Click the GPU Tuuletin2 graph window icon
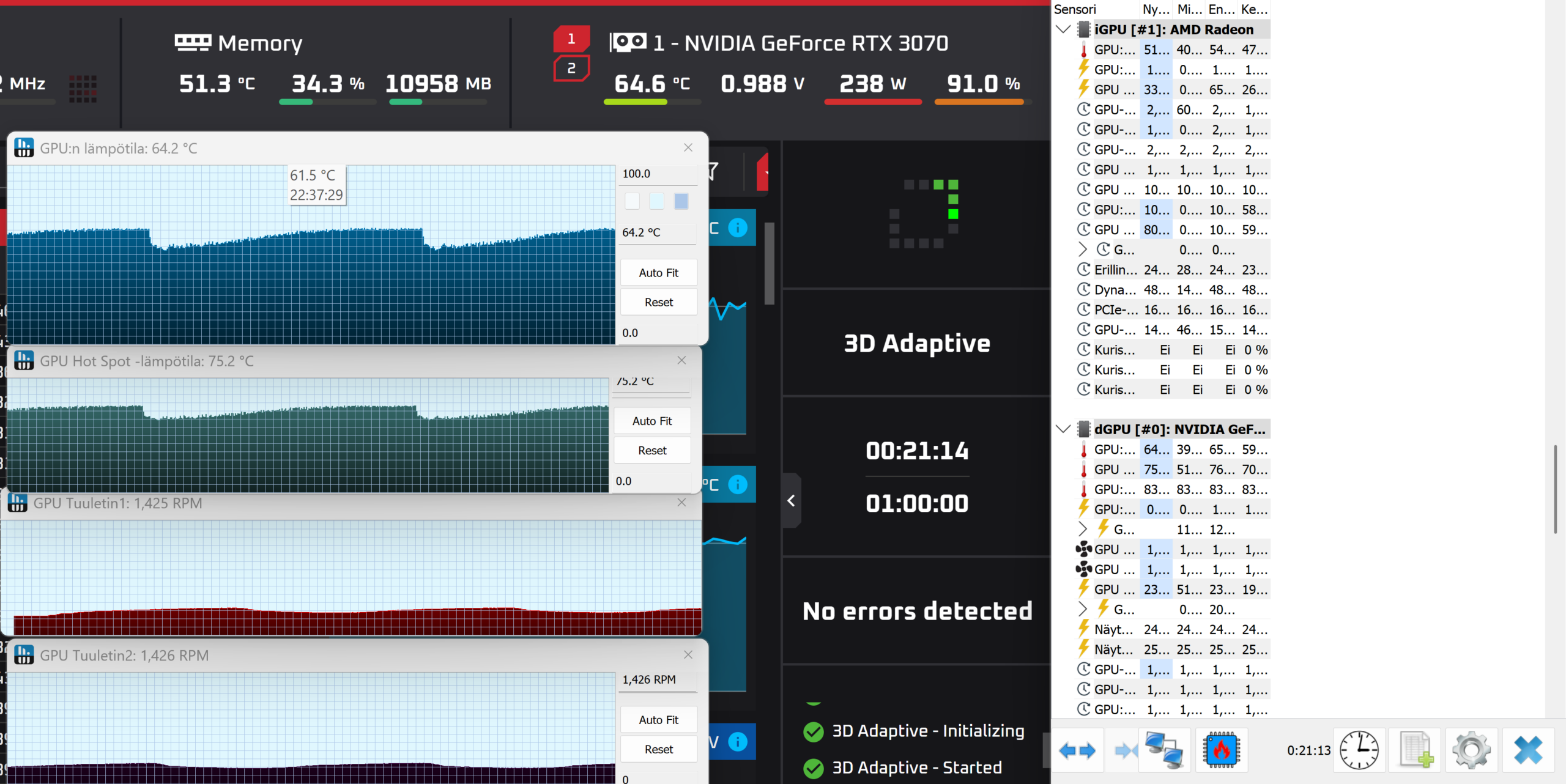1566x784 pixels. click(24, 655)
